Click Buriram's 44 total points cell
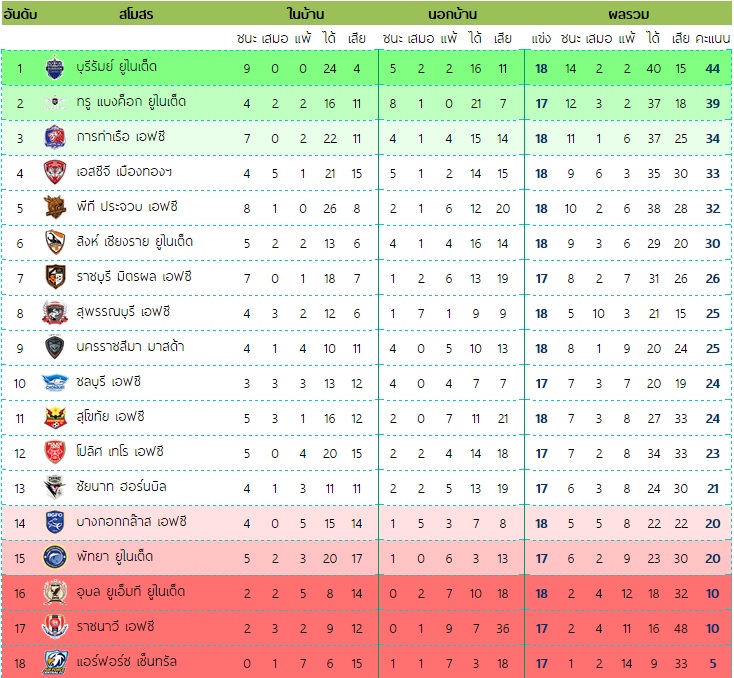This screenshot has width=734, height=678. click(x=712, y=68)
